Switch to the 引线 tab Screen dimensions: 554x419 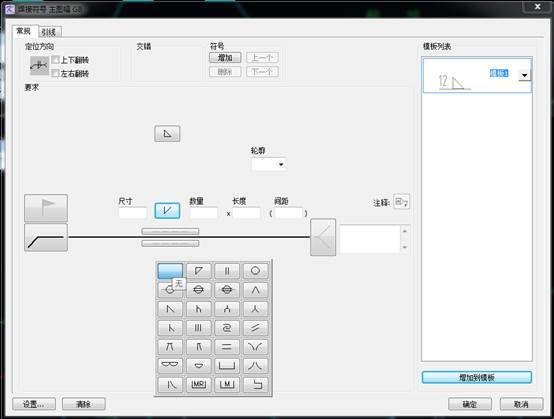click(x=49, y=32)
